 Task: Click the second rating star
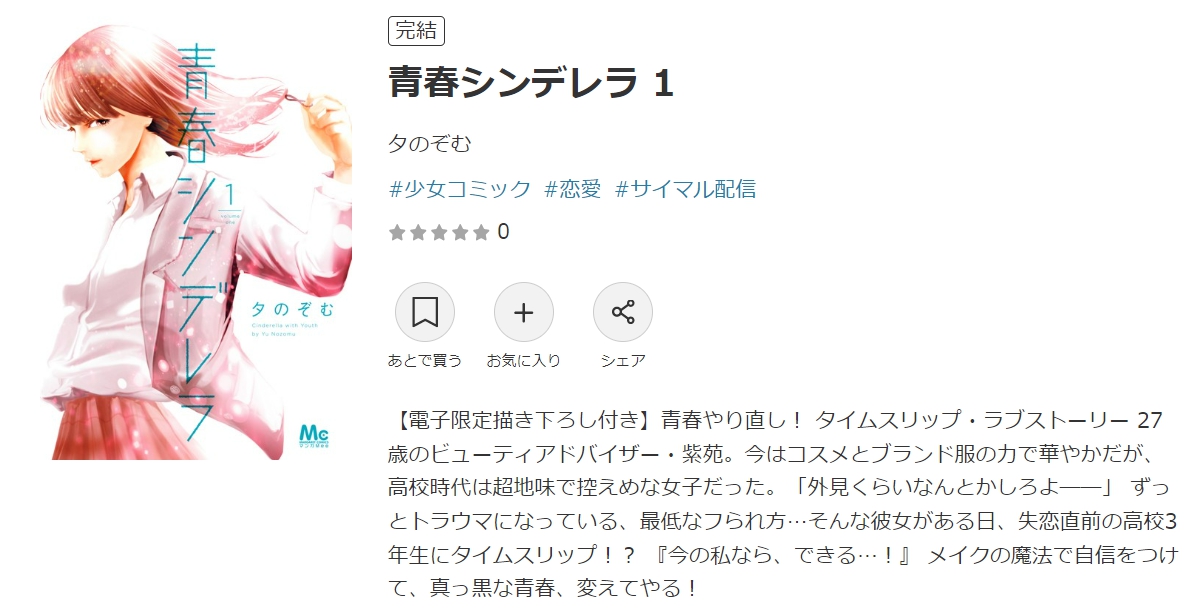click(x=418, y=232)
